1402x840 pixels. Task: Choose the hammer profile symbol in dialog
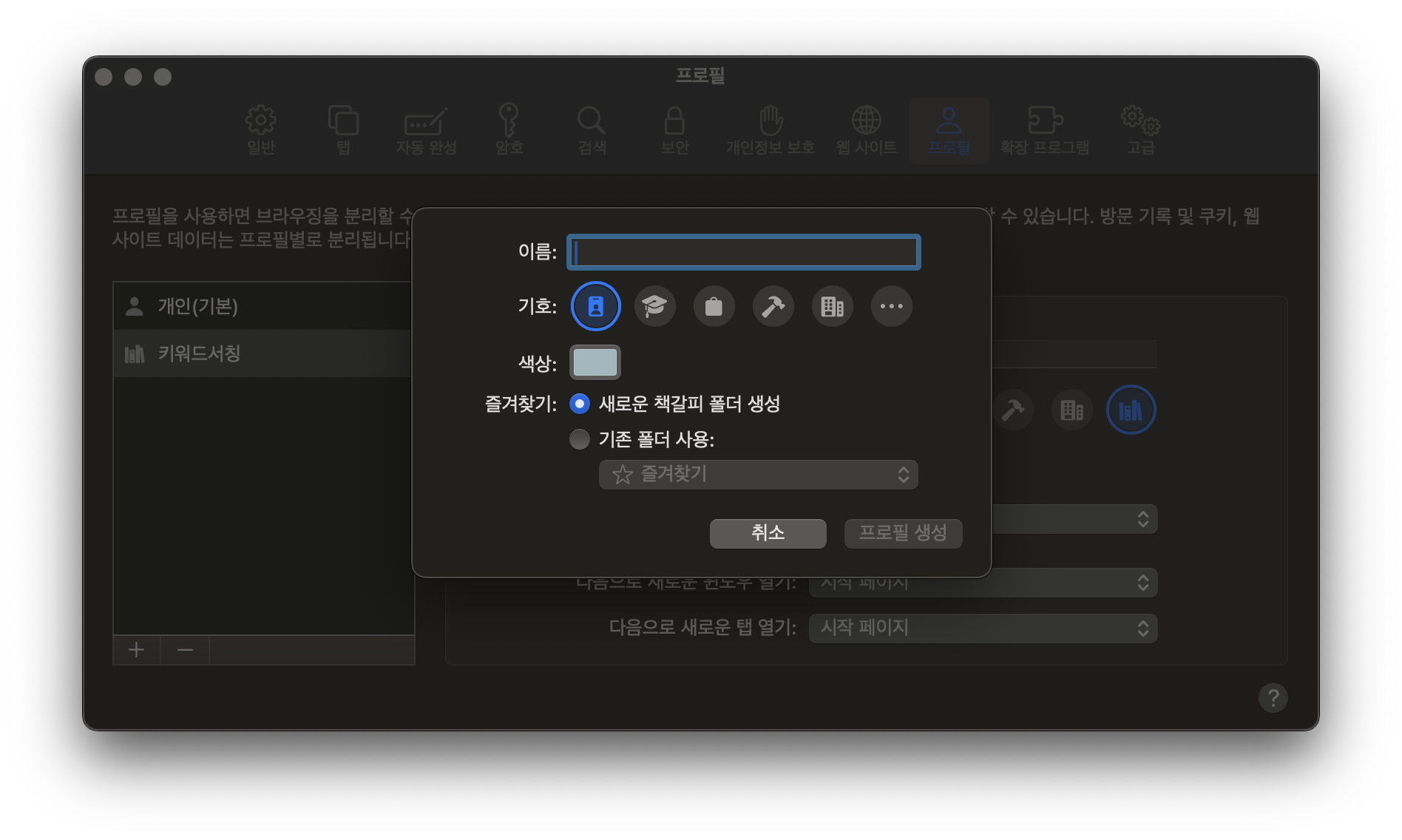click(x=773, y=306)
